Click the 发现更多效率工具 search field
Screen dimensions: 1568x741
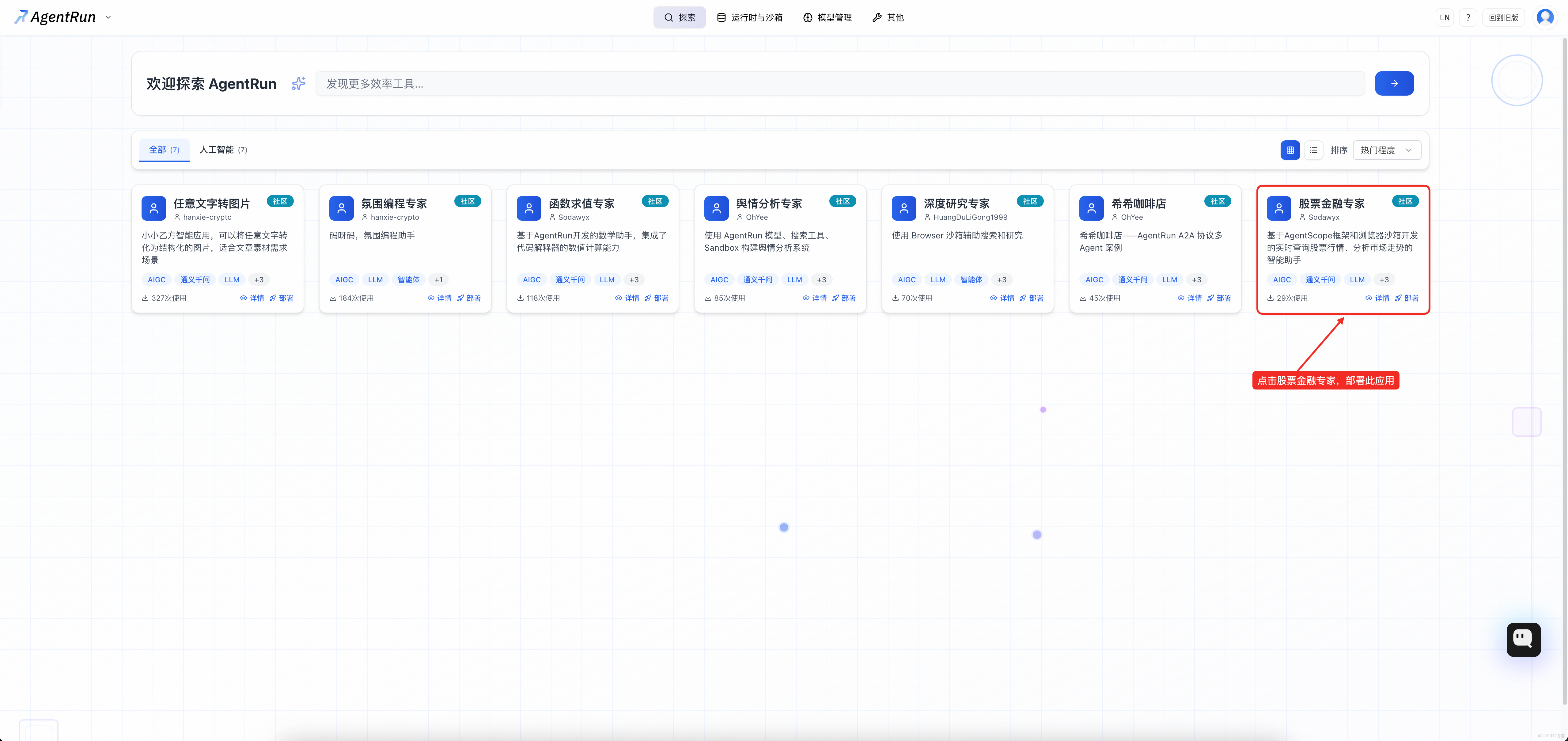[840, 83]
